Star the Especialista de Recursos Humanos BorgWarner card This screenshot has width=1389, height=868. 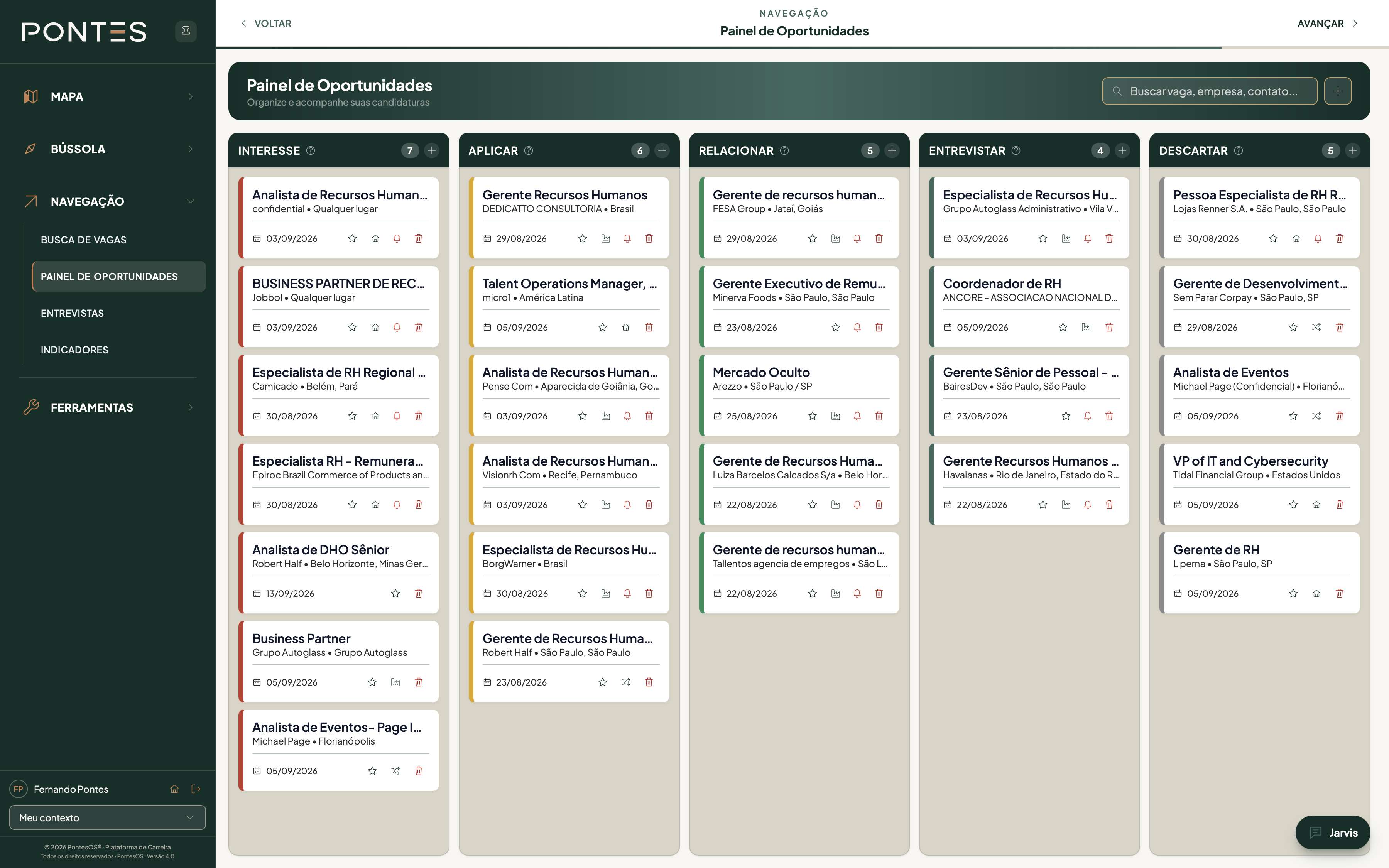(x=582, y=593)
